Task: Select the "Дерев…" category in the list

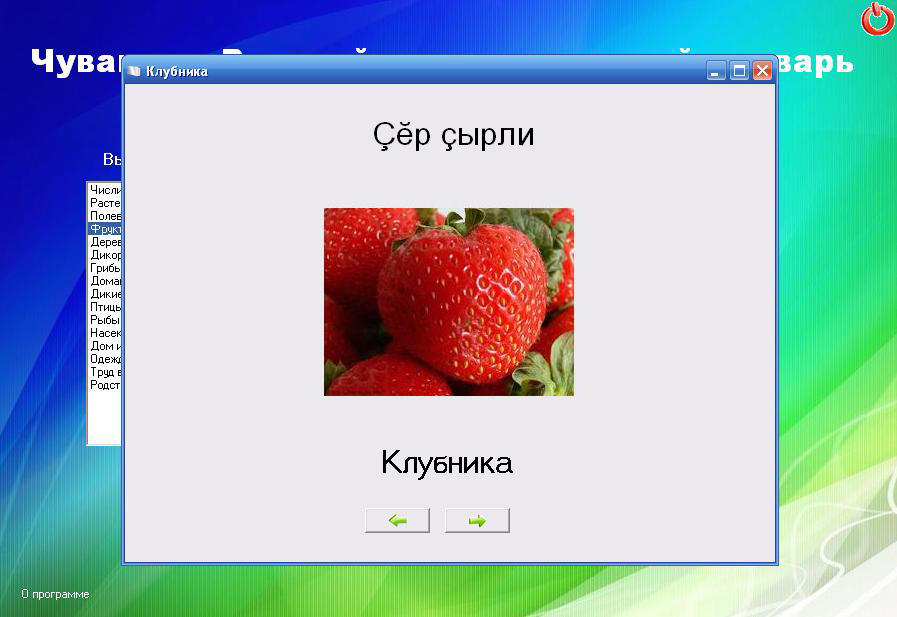Action: tap(105, 242)
